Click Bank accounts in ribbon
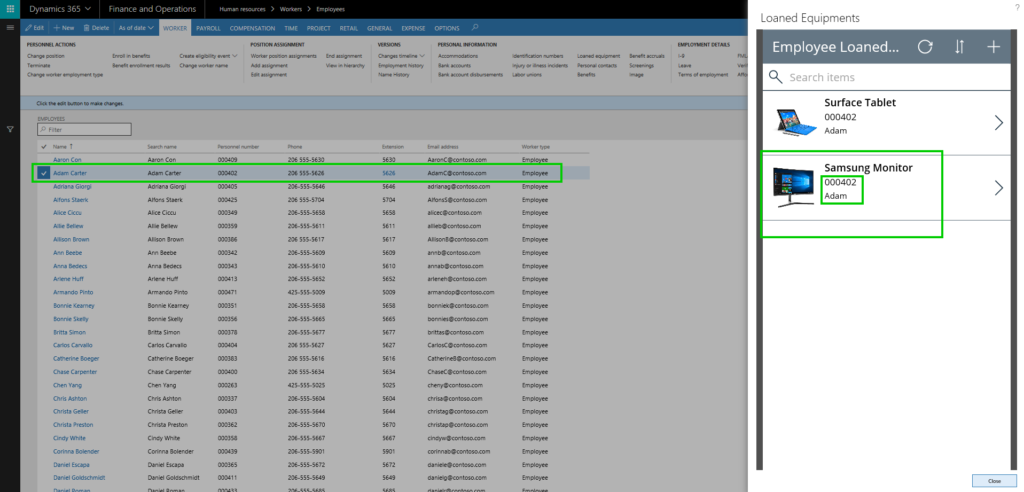1024x492 pixels. tap(455, 65)
